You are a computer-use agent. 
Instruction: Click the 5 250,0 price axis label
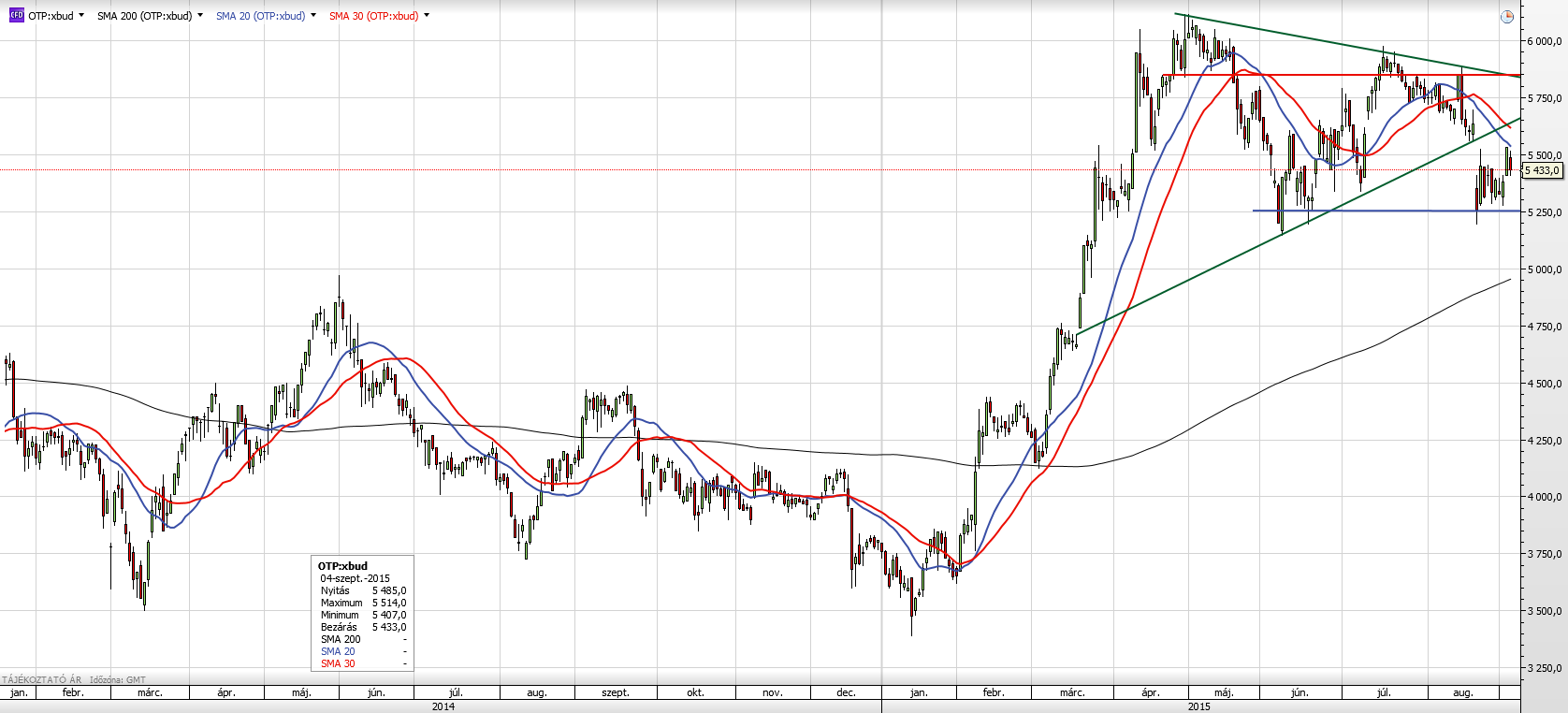tap(1544, 212)
